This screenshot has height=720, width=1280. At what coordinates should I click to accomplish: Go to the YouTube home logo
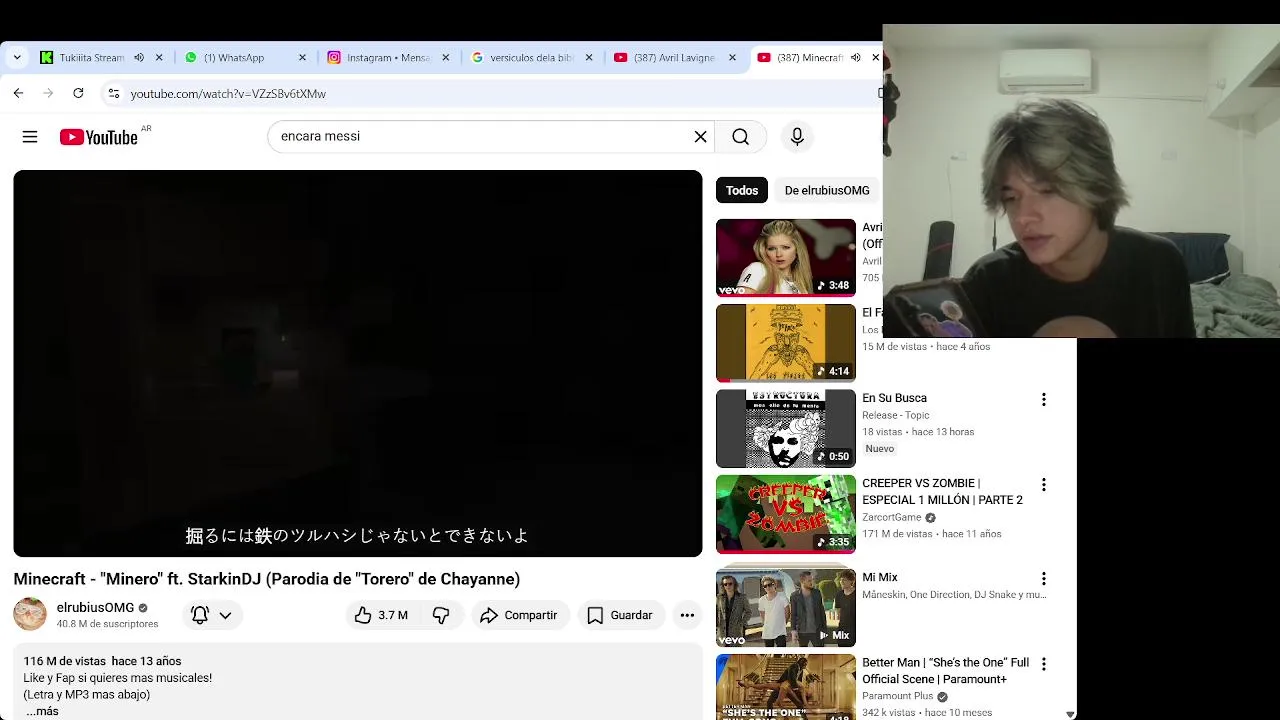[x=98, y=137]
